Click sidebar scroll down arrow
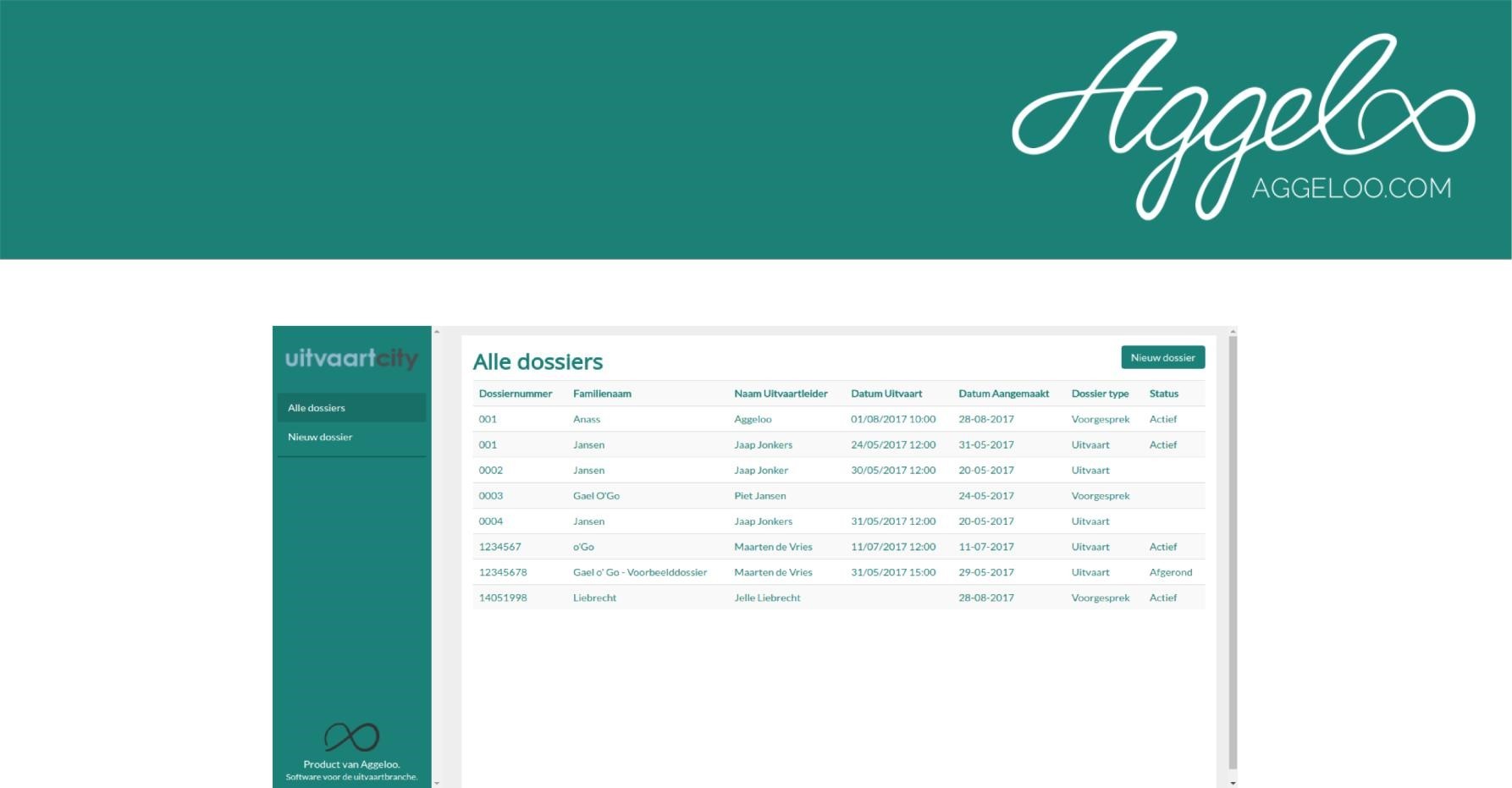This screenshot has width=1512, height=788. point(437,783)
